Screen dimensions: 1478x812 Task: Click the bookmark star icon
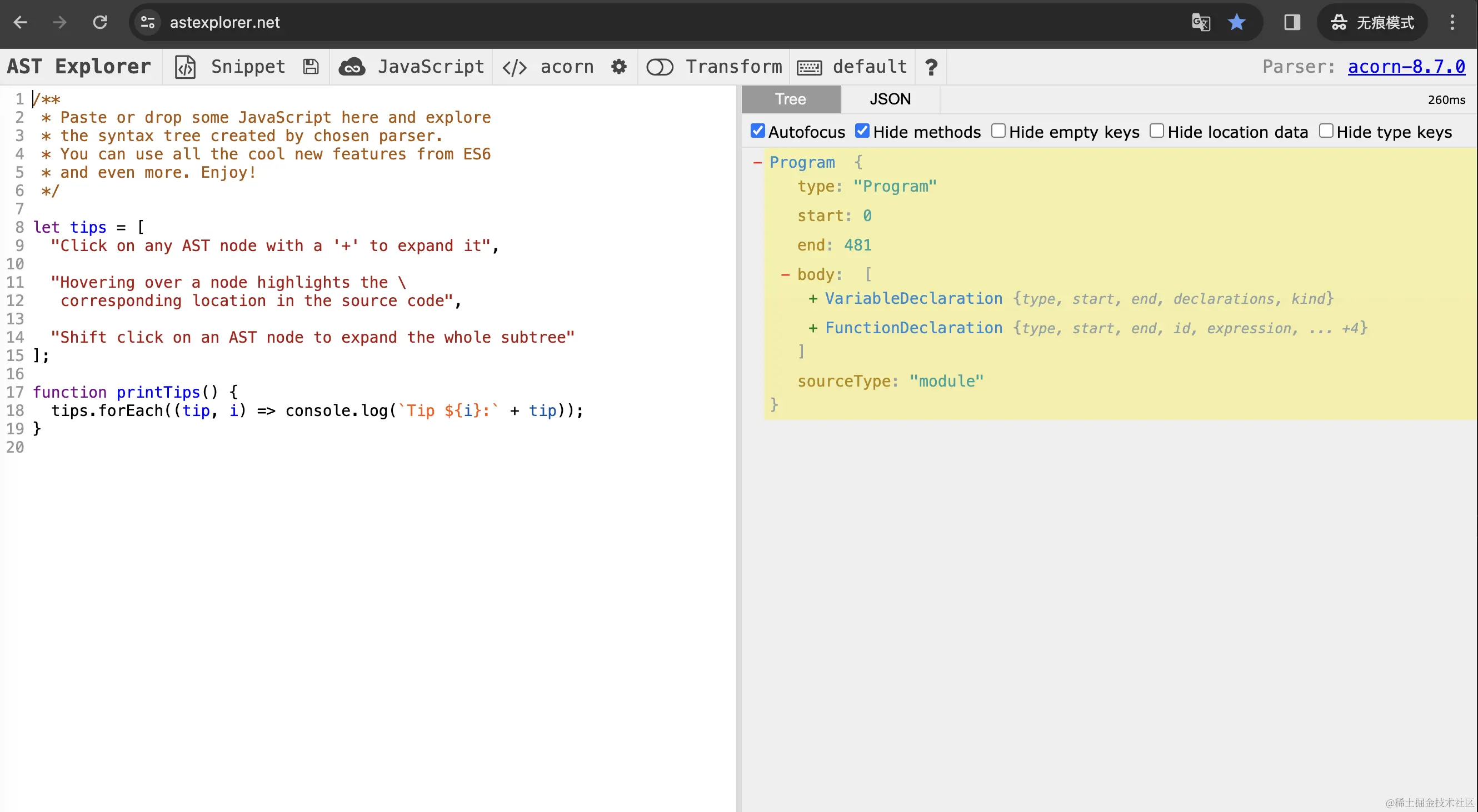(1236, 22)
